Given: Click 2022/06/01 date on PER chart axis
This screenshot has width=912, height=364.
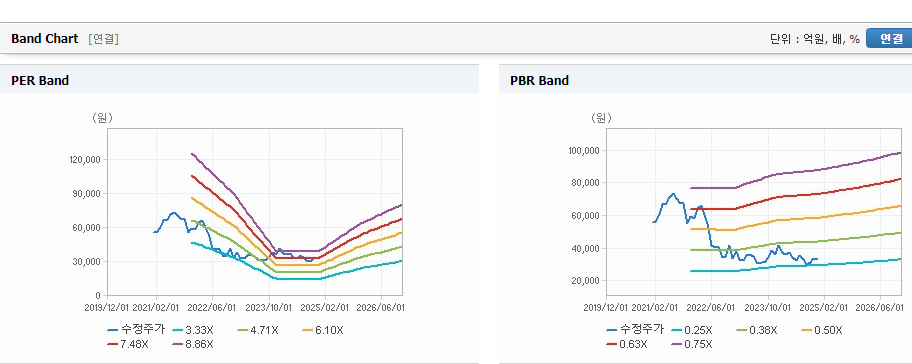Looking at the screenshot, I should pos(212,307).
